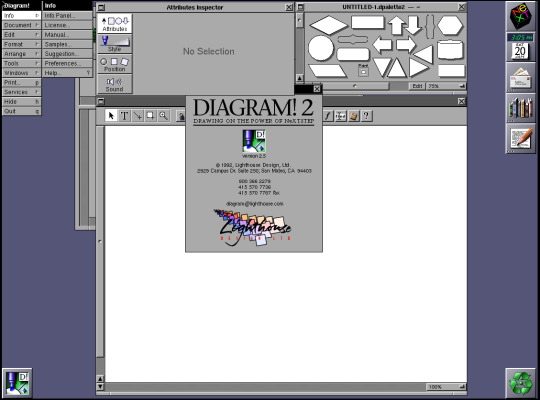540x400 pixels.
Task: Open the Tools menu
Action: (x=21, y=63)
